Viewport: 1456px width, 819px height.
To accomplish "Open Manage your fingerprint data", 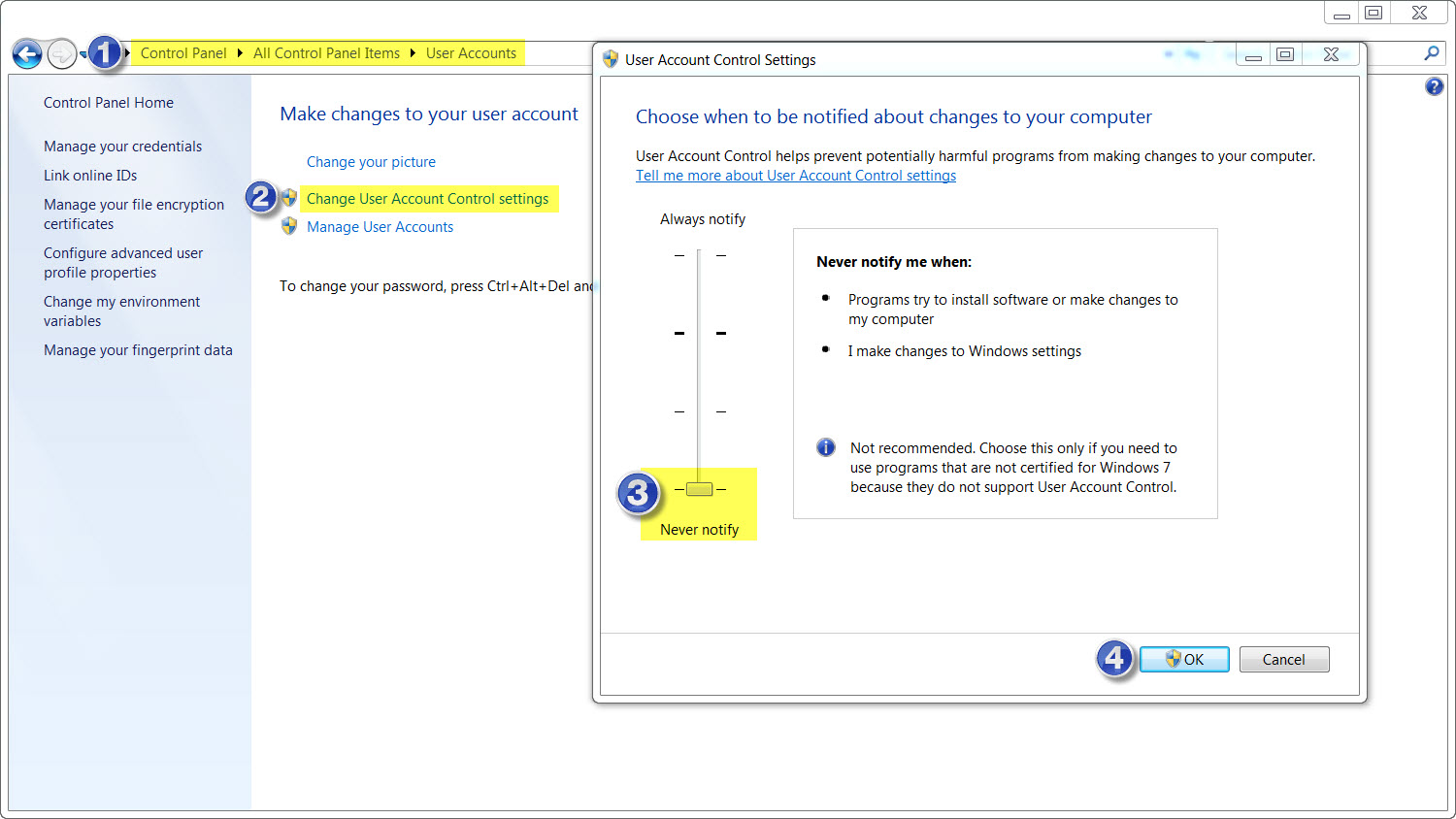I will point(138,350).
